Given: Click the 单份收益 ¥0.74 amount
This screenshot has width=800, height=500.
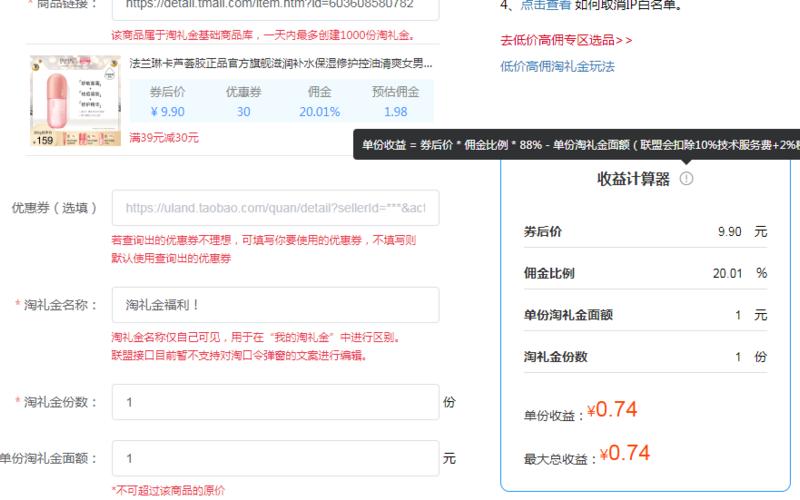Looking at the screenshot, I should pyautogui.click(x=612, y=410).
